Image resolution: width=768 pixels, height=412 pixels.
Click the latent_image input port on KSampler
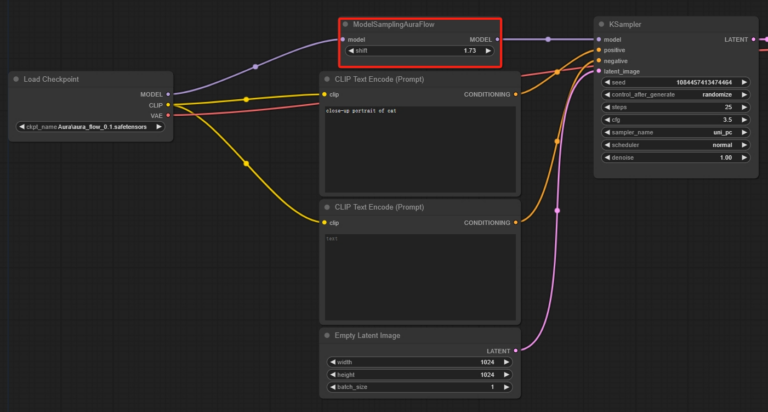(x=598, y=71)
